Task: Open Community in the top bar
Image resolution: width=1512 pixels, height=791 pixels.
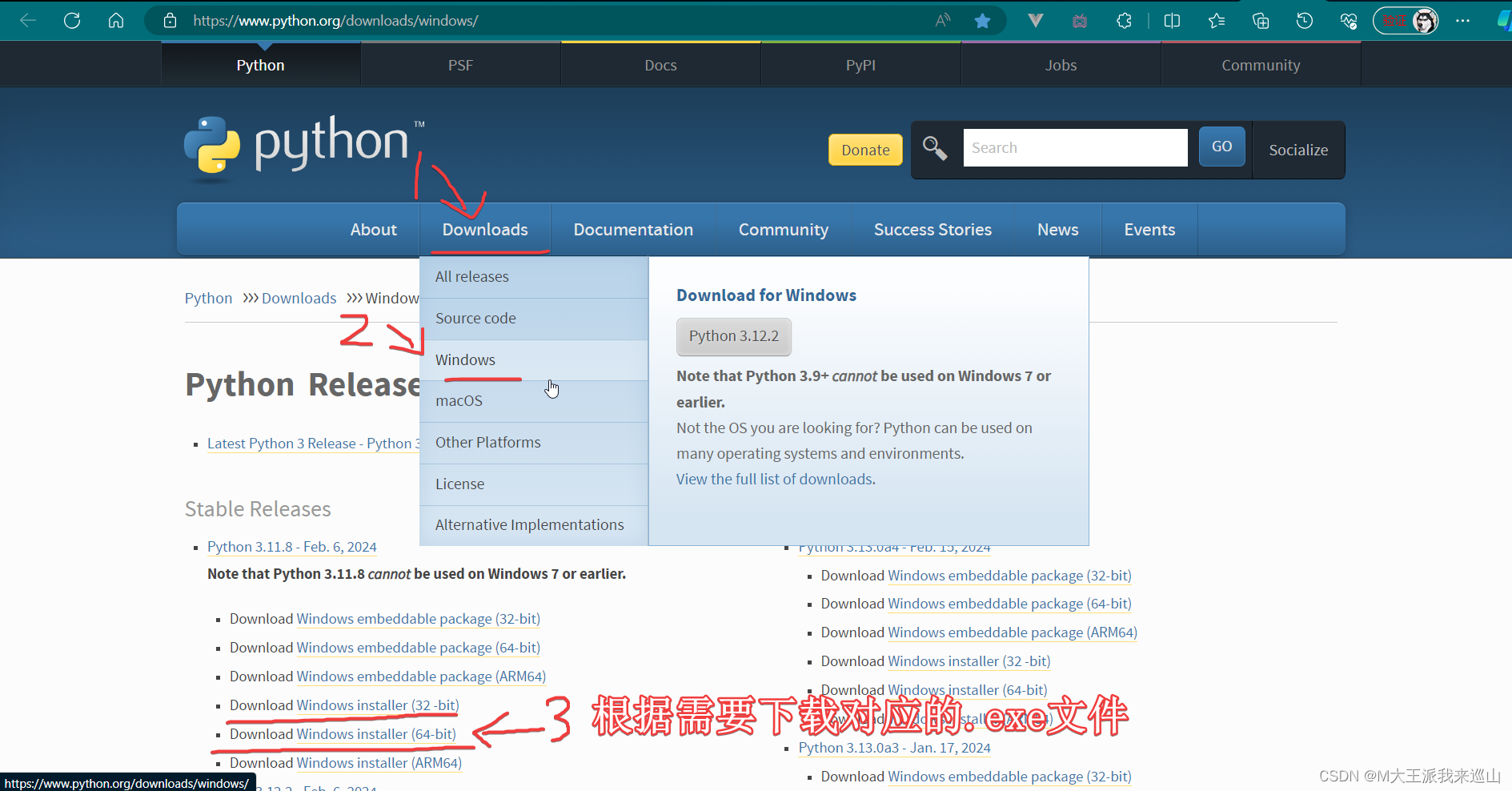Action: [1261, 65]
